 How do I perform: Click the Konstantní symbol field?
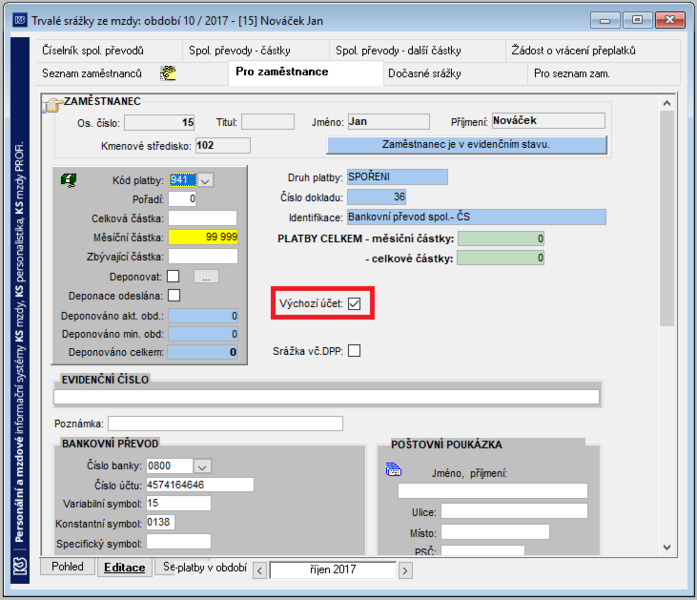click(160, 522)
